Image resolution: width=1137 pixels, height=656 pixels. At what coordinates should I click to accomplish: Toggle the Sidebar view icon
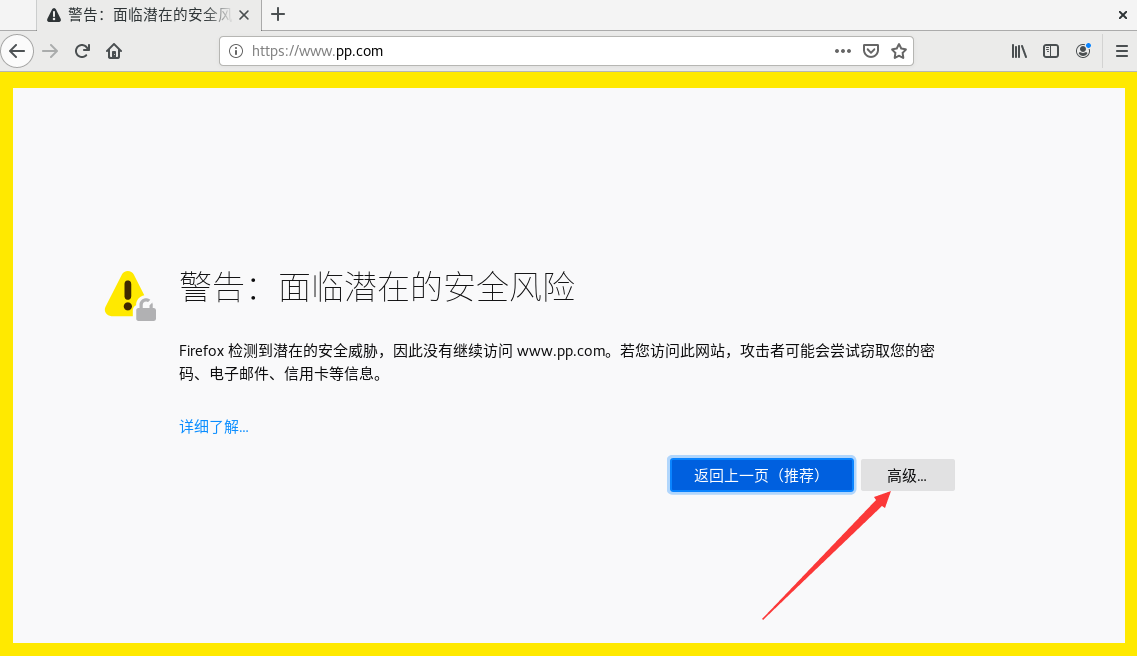click(1050, 51)
